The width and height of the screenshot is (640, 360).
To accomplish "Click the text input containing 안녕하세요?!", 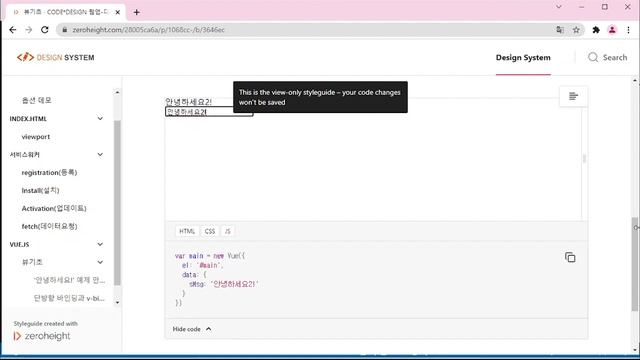I will [x=209, y=112].
